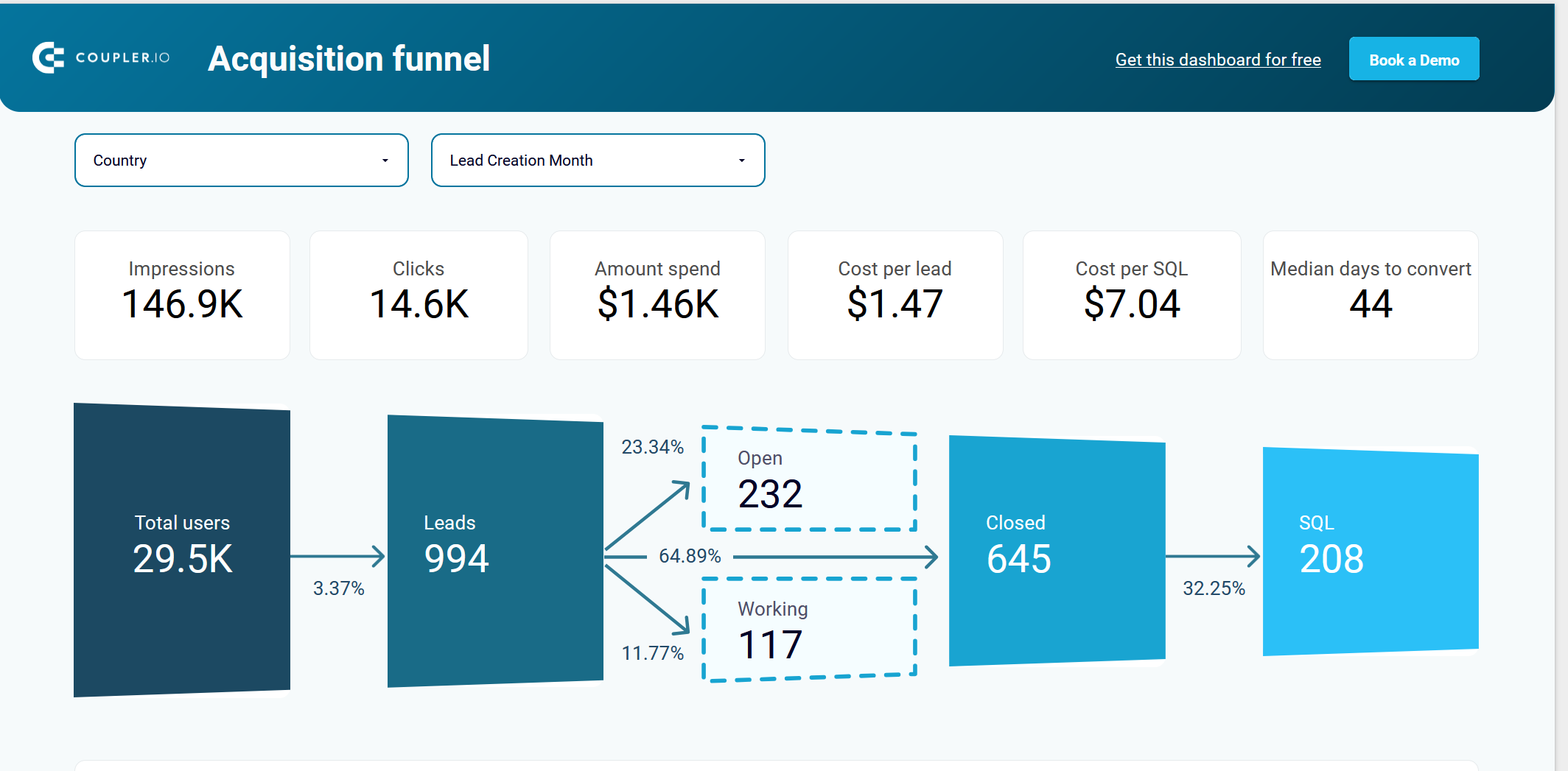The height and width of the screenshot is (771, 1568).
Task: Click the Book a Demo button
Action: click(1414, 59)
